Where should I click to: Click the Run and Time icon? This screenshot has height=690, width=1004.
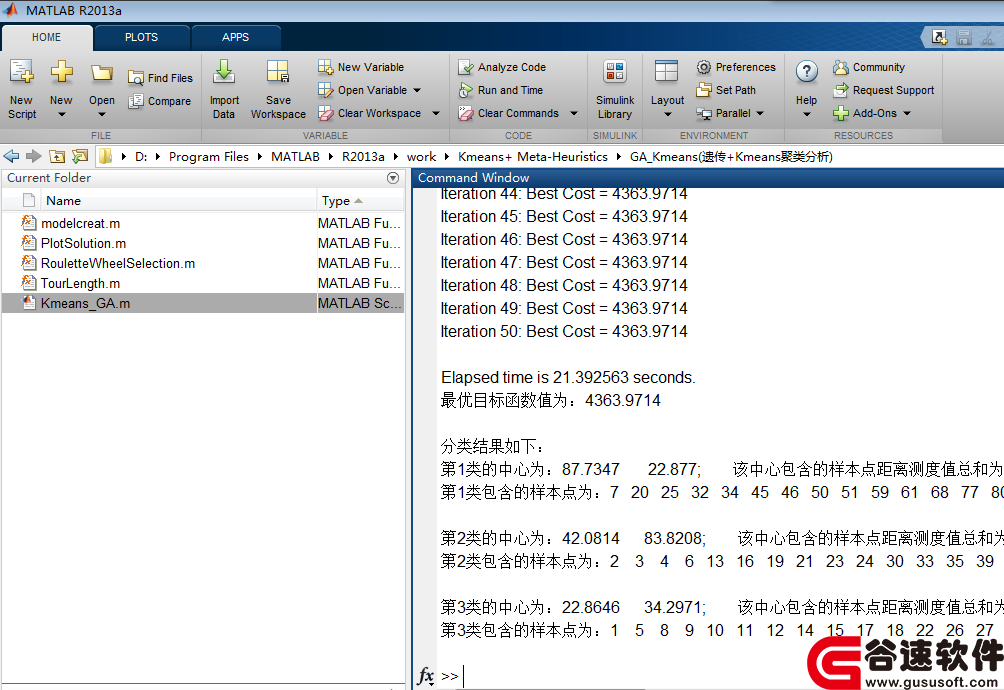[x=466, y=90]
